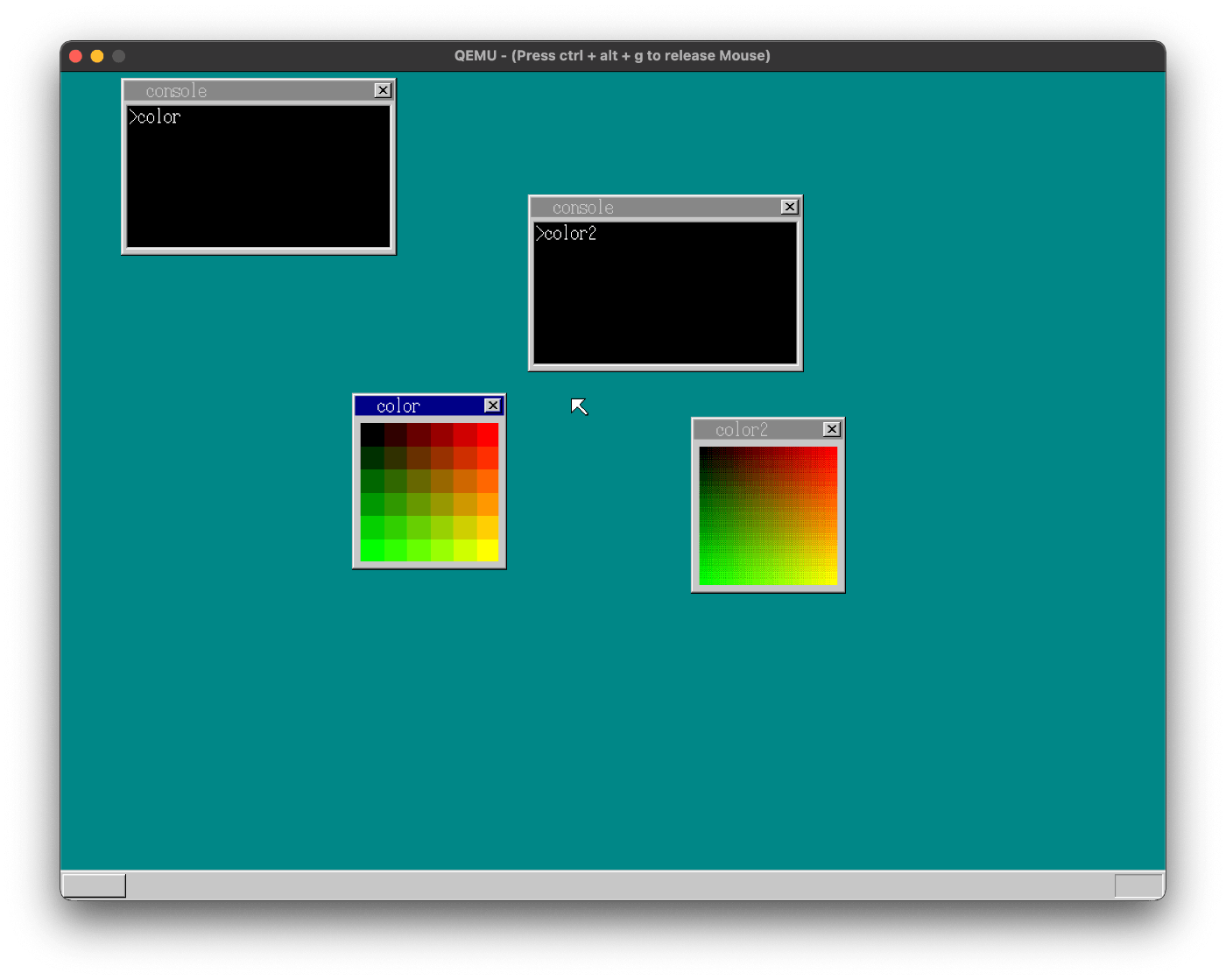Close the color window
The image size is (1226, 980).
[493, 405]
